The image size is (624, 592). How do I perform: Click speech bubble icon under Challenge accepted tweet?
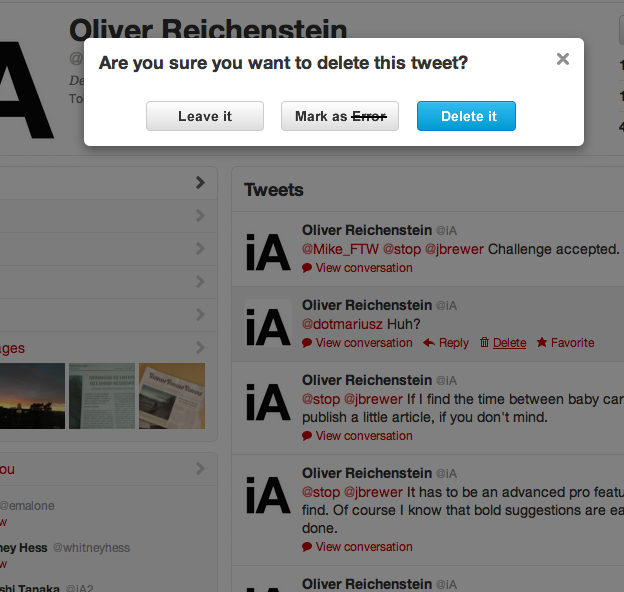[x=307, y=268]
